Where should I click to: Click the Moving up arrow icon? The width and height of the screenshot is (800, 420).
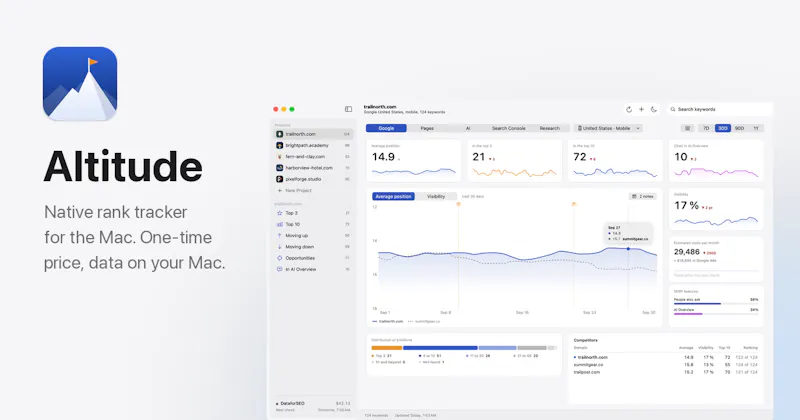pyautogui.click(x=280, y=235)
